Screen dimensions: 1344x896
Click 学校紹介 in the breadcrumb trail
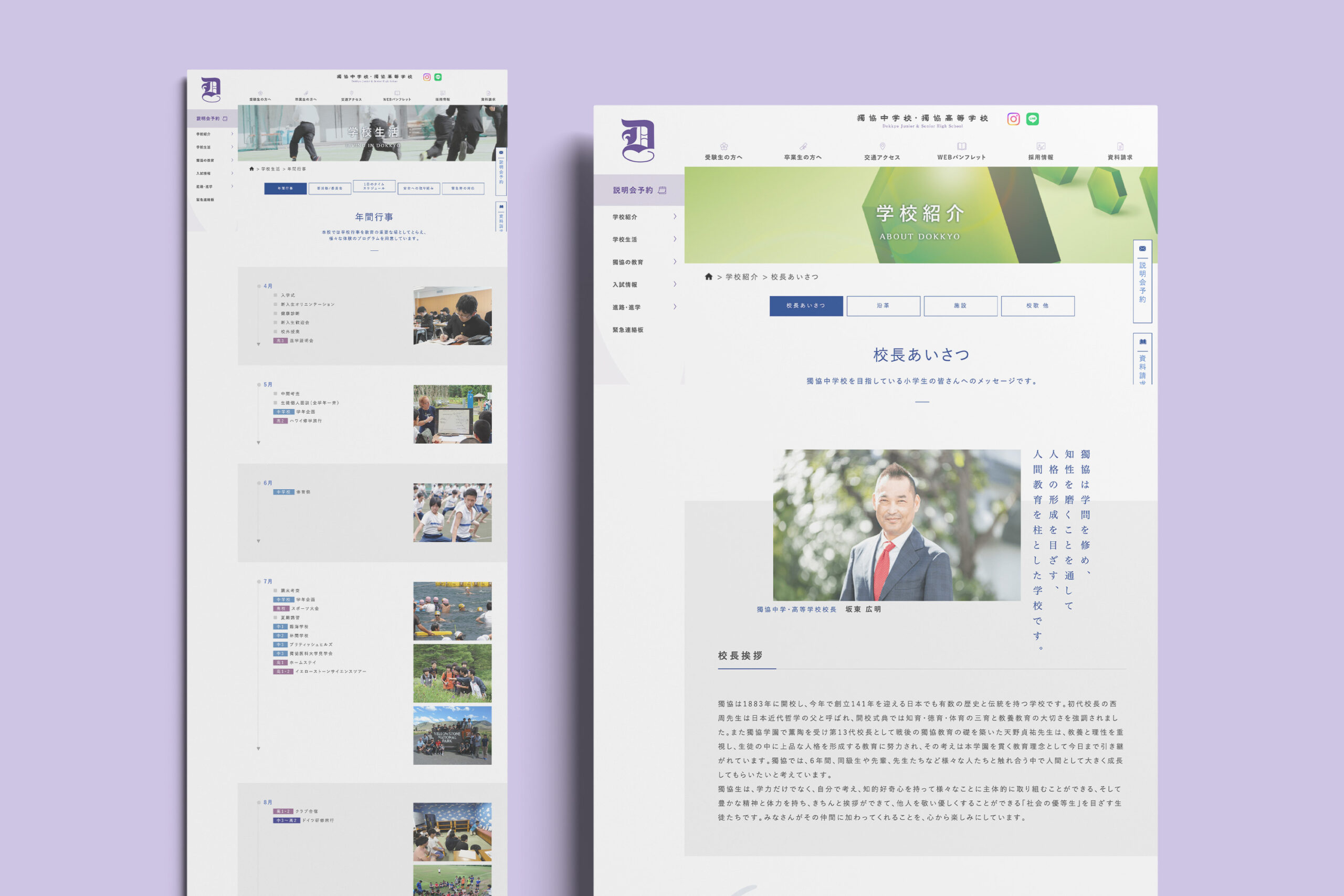pos(741,277)
